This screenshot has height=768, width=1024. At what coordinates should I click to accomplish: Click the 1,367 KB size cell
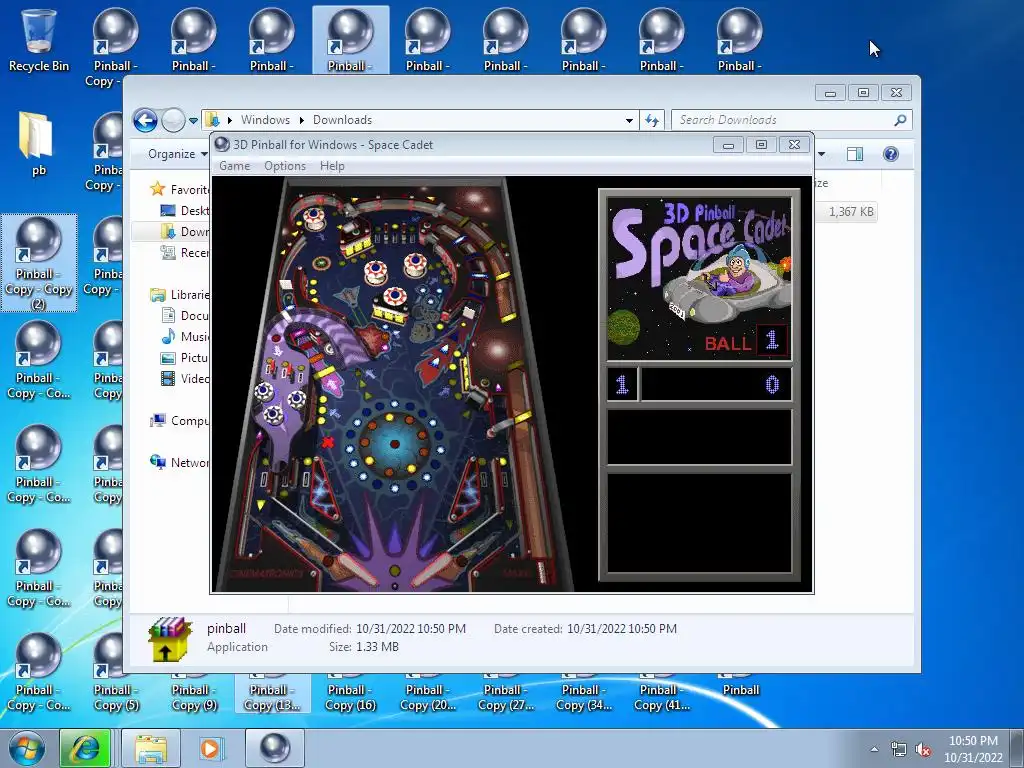pyautogui.click(x=850, y=212)
